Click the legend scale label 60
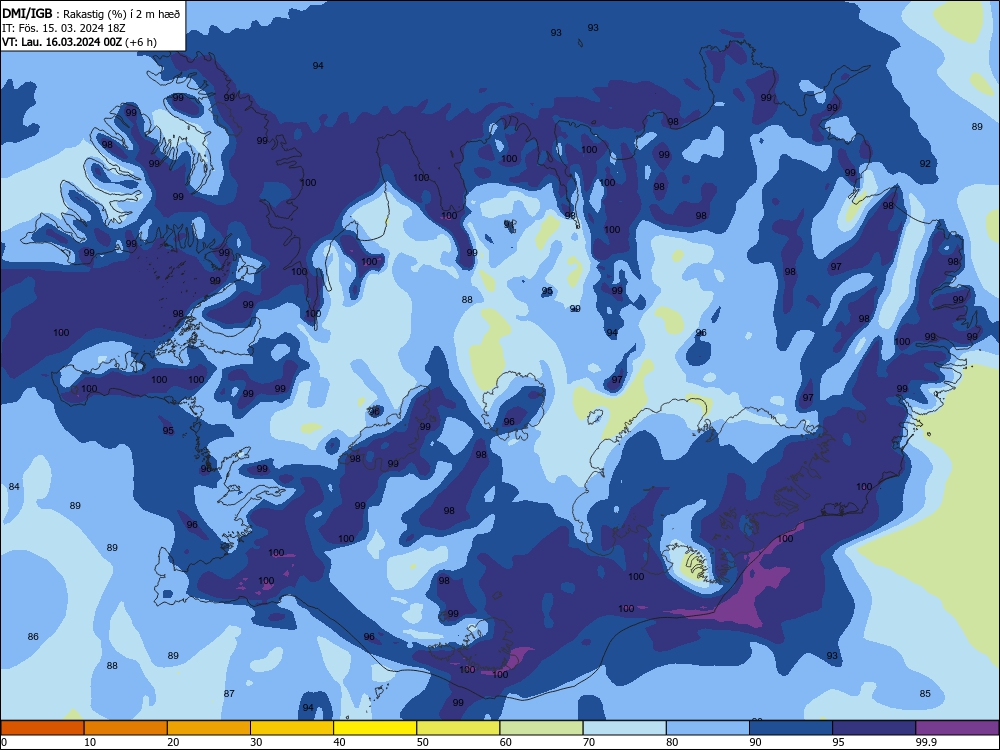The height and width of the screenshot is (750, 1000). point(506,742)
